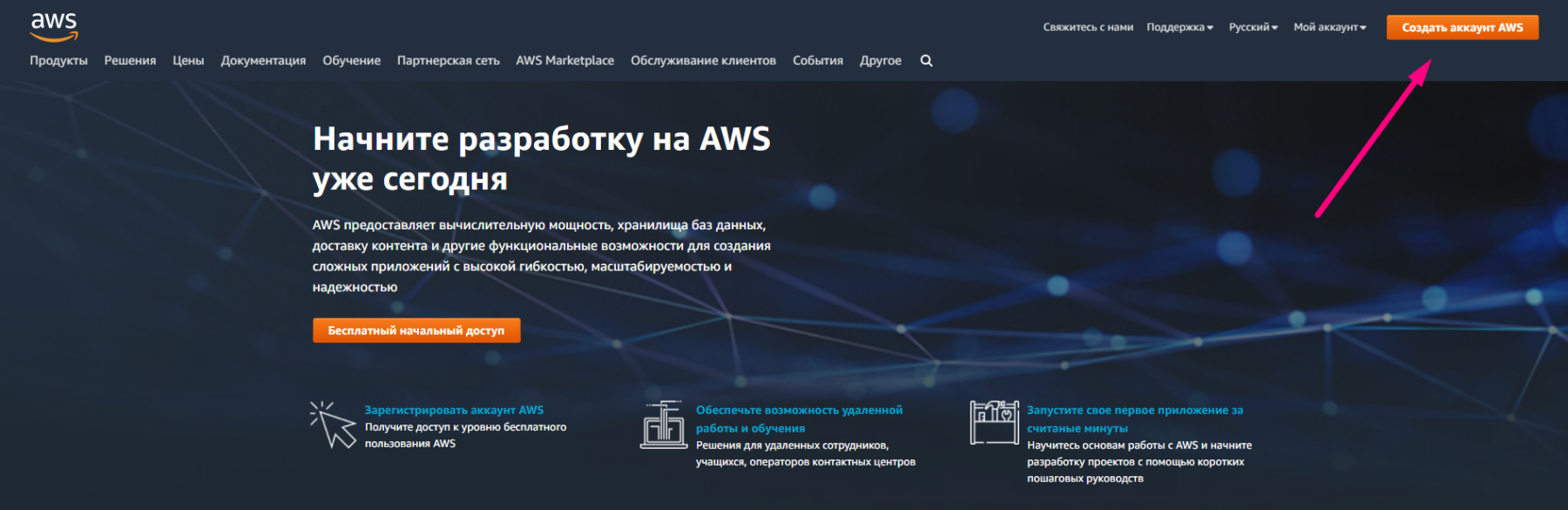Viewport: 1568px width, 510px height.
Task: Click Бесплатный начальный доступ button
Action: tap(416, 330)
